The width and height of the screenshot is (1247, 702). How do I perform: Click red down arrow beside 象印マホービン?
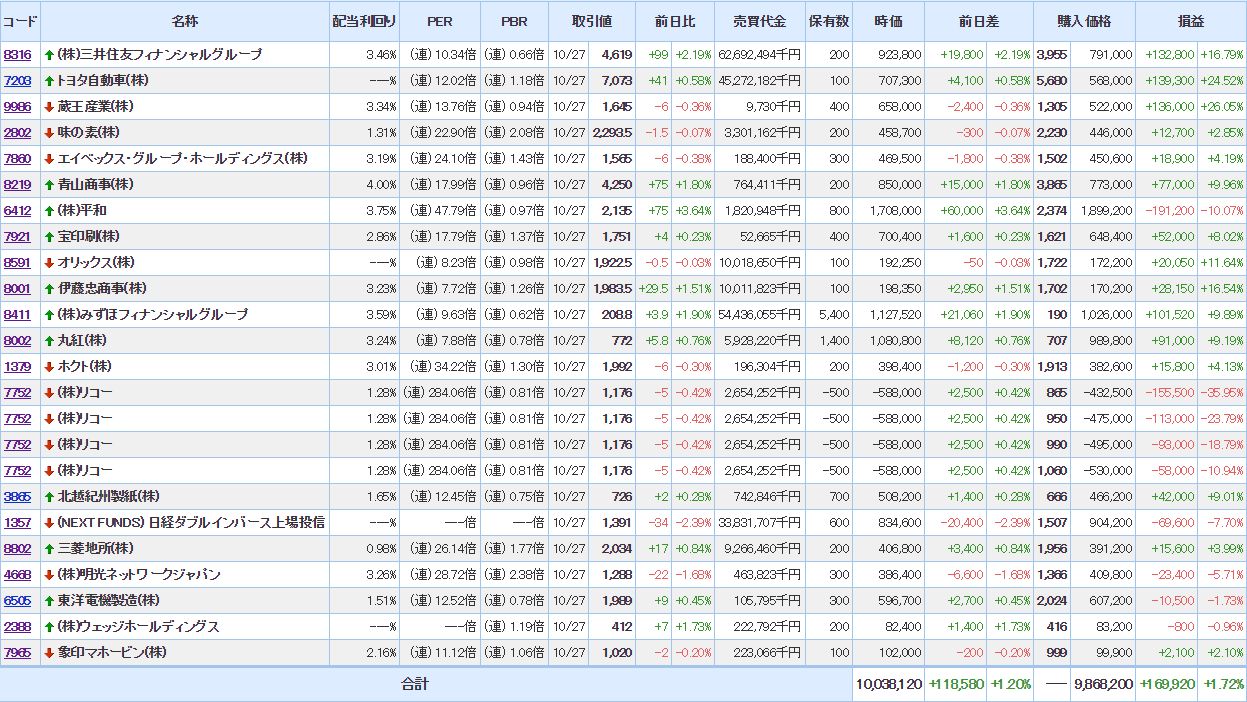click(x=49, y=652)
